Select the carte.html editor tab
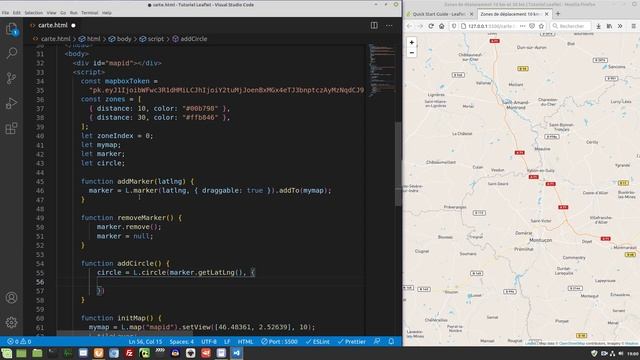 tap(53, 25)
